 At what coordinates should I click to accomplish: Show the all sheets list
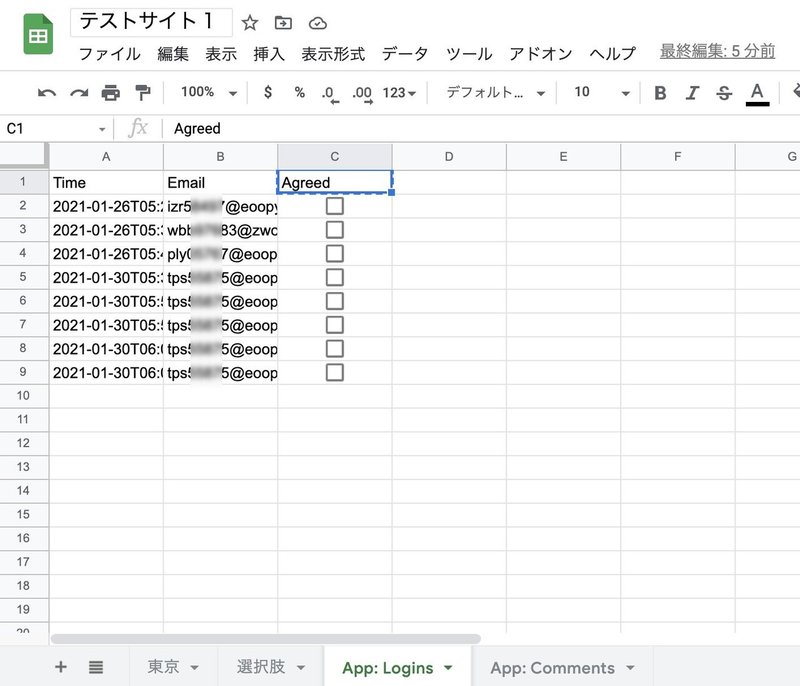tap(96, 667)
